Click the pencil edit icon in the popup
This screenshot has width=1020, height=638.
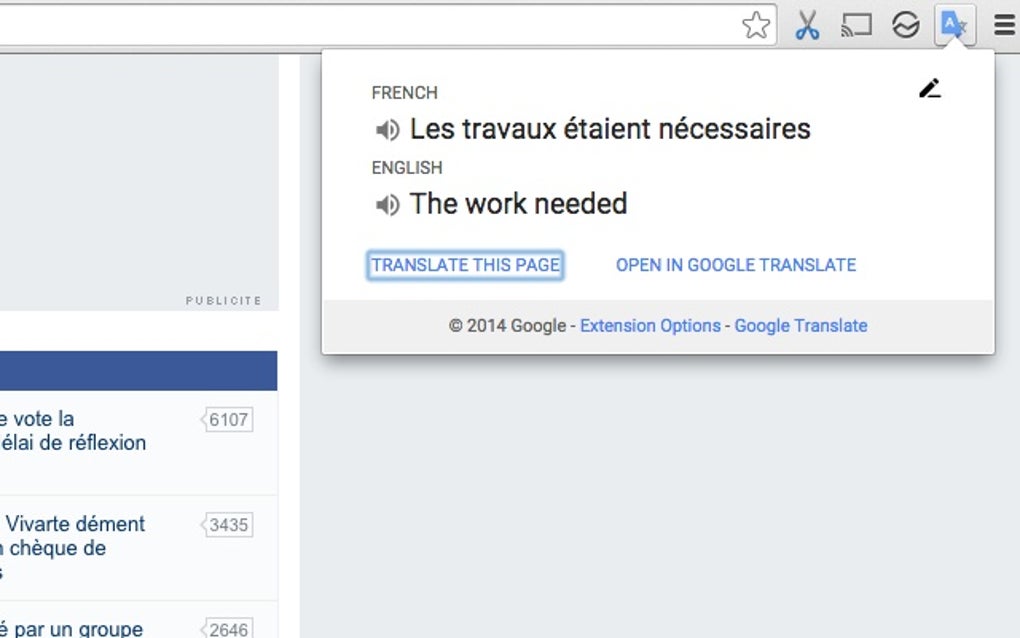[930, 88]
